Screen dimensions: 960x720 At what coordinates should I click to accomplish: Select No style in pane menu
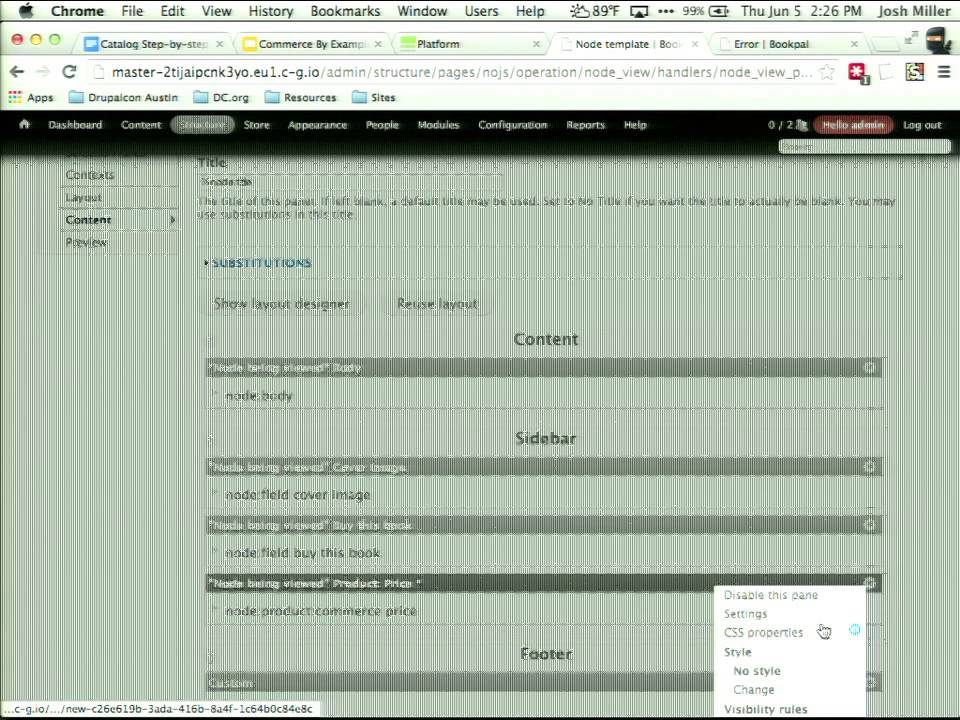coord(757,671)
